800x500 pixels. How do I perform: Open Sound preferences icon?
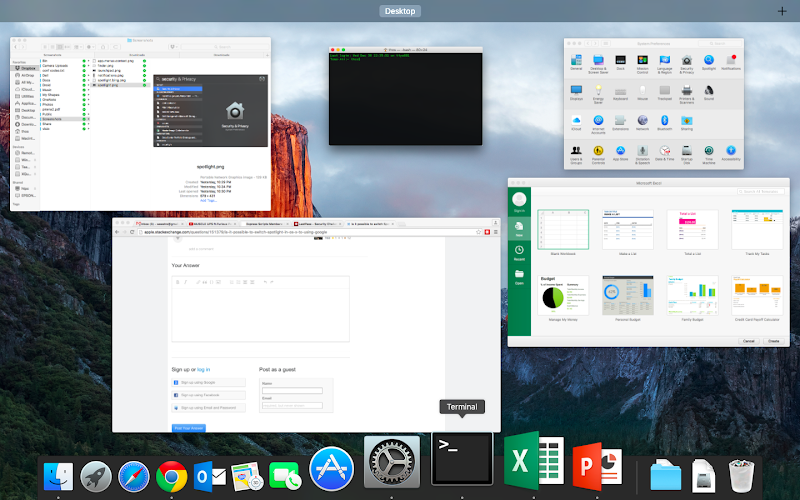(709, 93)
